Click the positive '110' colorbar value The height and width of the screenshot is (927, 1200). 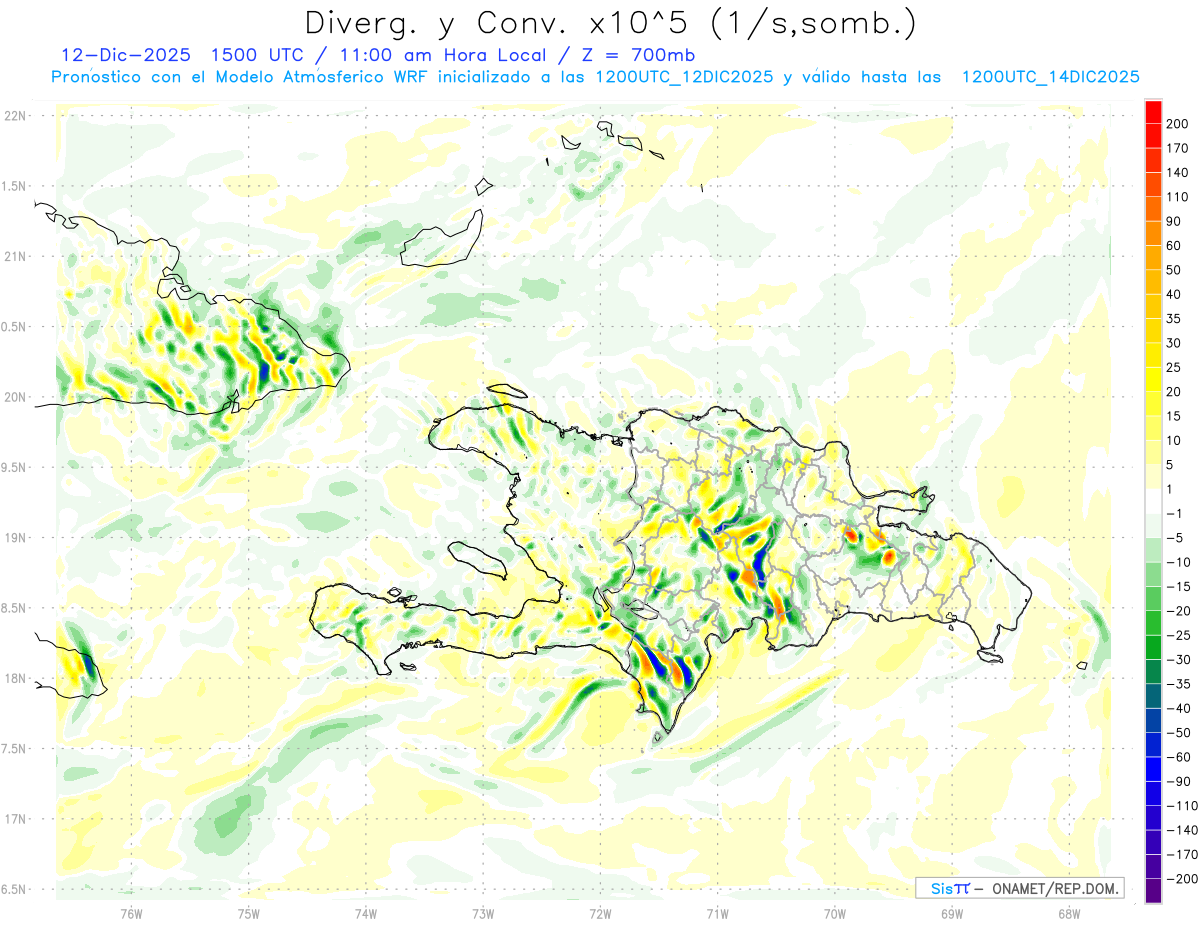[x=1178, y=197]
